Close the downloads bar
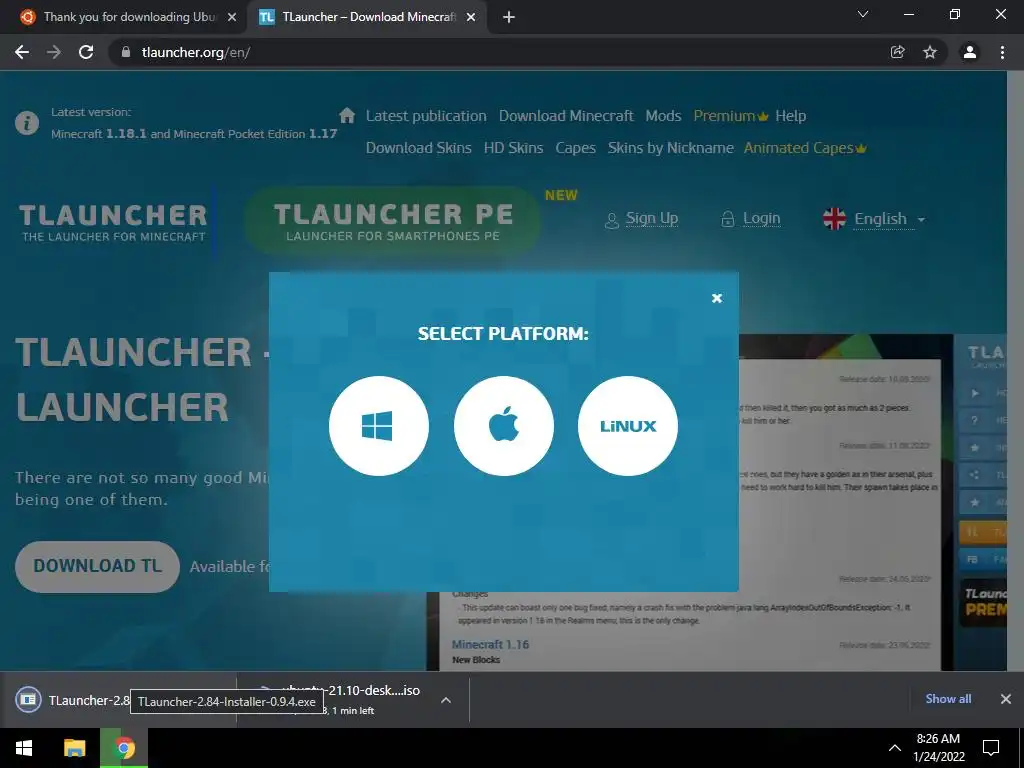 1006,699
